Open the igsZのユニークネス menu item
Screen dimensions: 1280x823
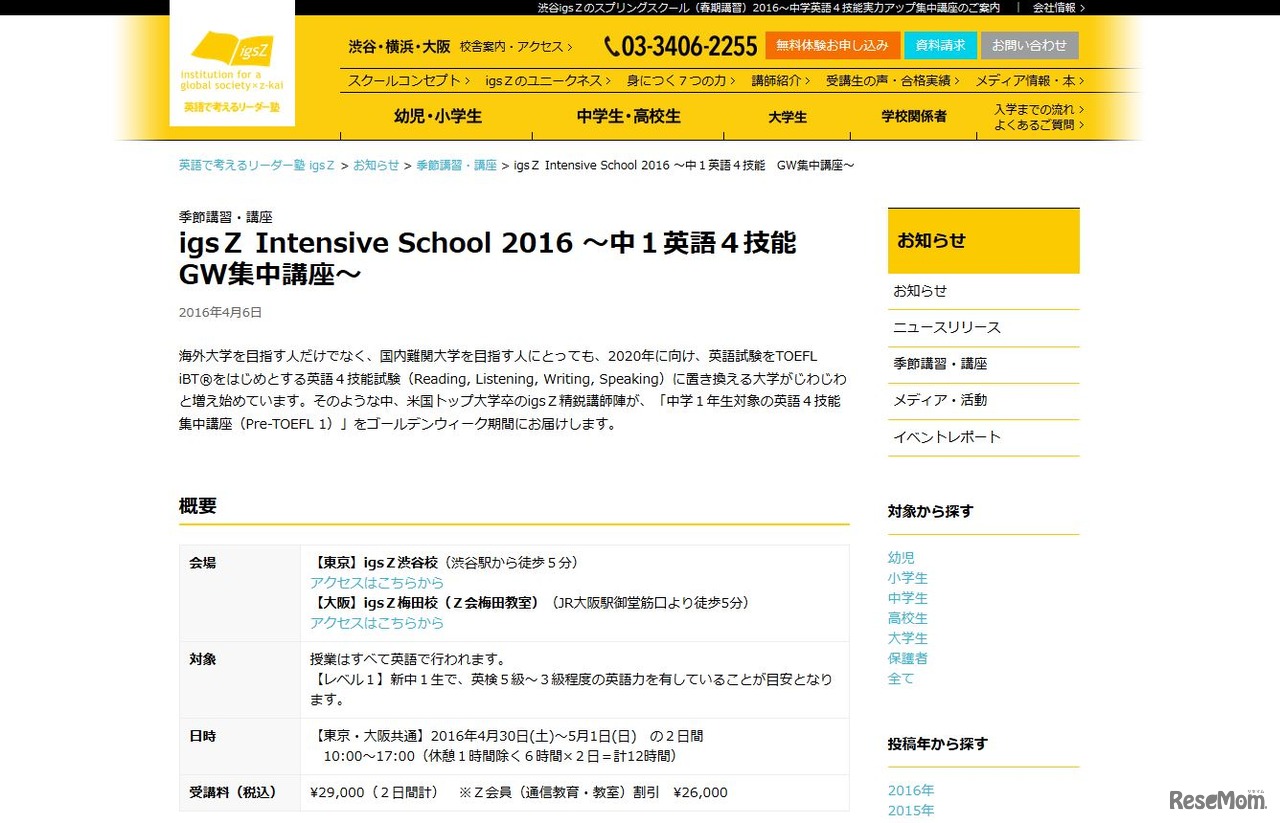tap(548, 81)
